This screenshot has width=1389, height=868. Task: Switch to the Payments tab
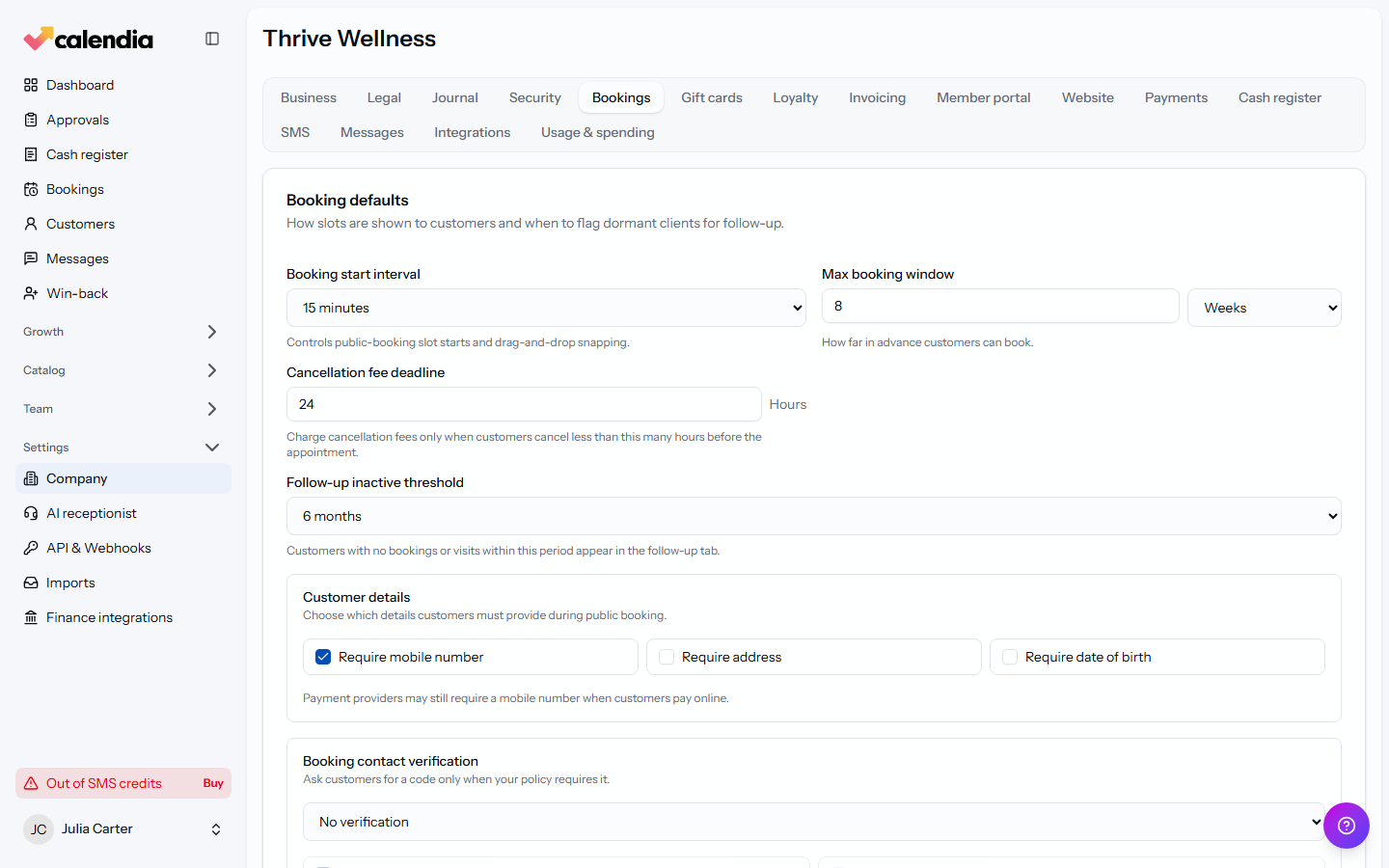click(1176, 97)
